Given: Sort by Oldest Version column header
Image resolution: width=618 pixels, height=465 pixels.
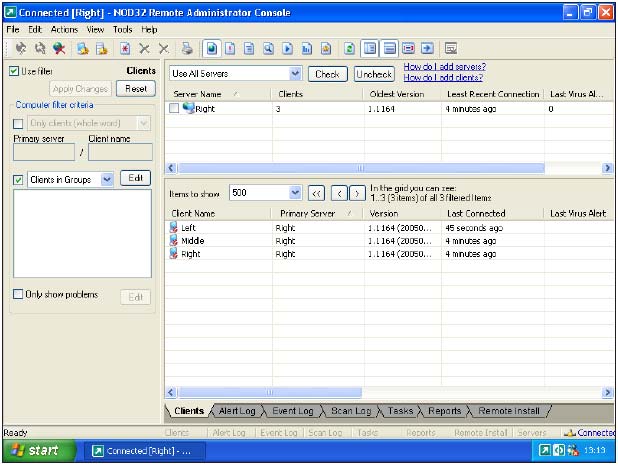Looking at the screenshot, I should click(402, 94).
